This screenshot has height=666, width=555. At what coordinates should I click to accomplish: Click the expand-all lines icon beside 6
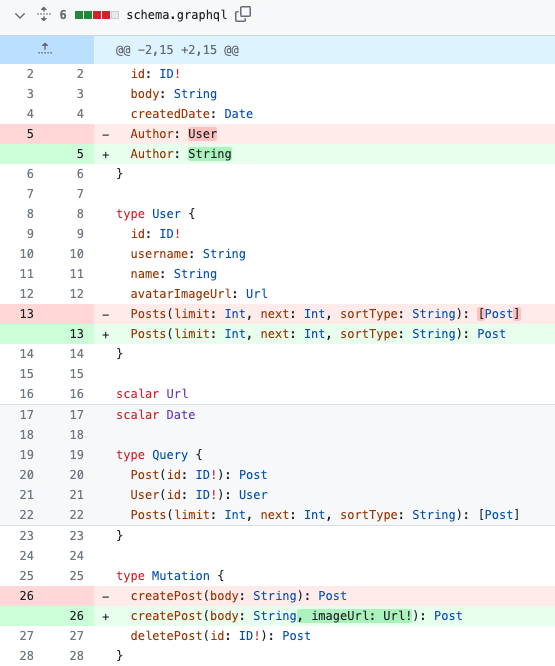(x=44, y=14)
